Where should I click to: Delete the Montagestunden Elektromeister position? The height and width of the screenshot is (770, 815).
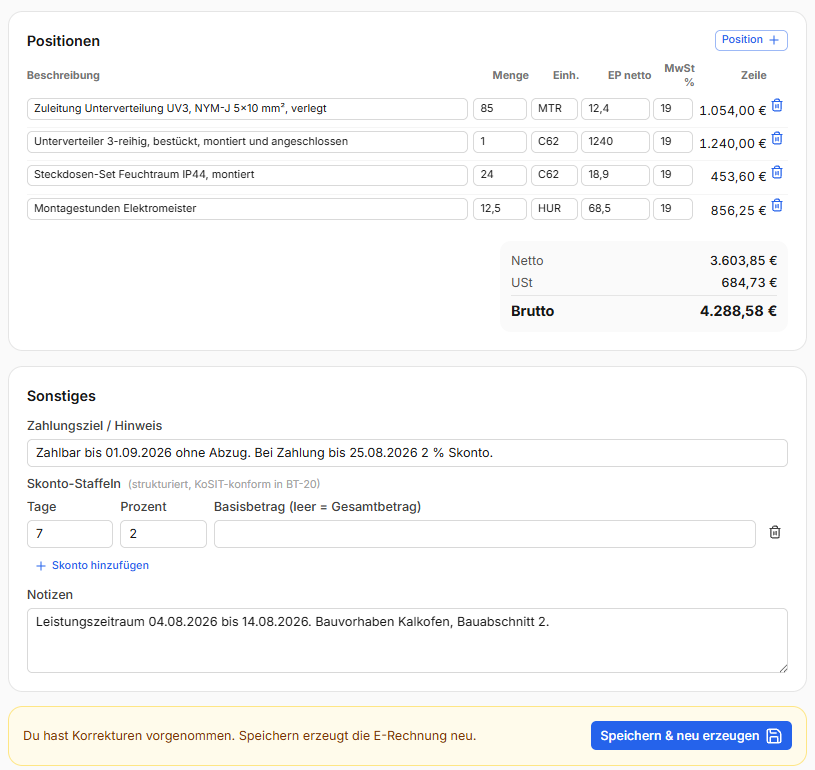pos(777,206)
